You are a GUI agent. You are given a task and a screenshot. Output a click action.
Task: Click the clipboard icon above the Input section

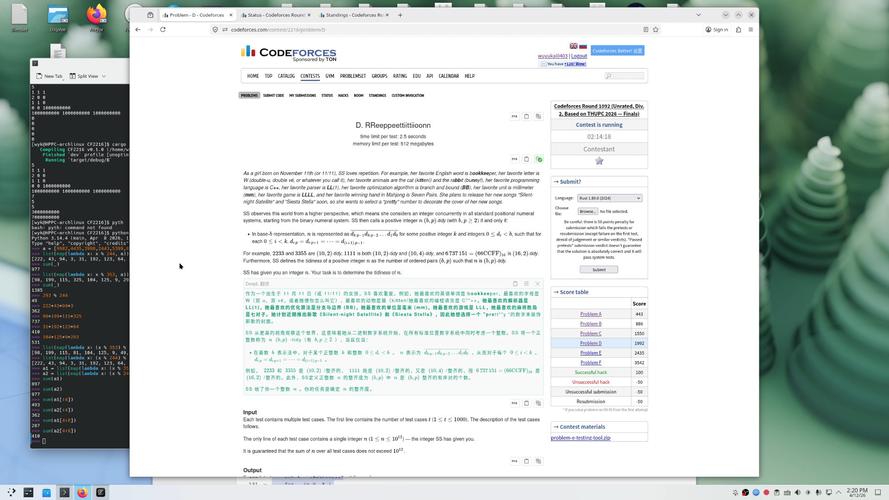[526, 403]
